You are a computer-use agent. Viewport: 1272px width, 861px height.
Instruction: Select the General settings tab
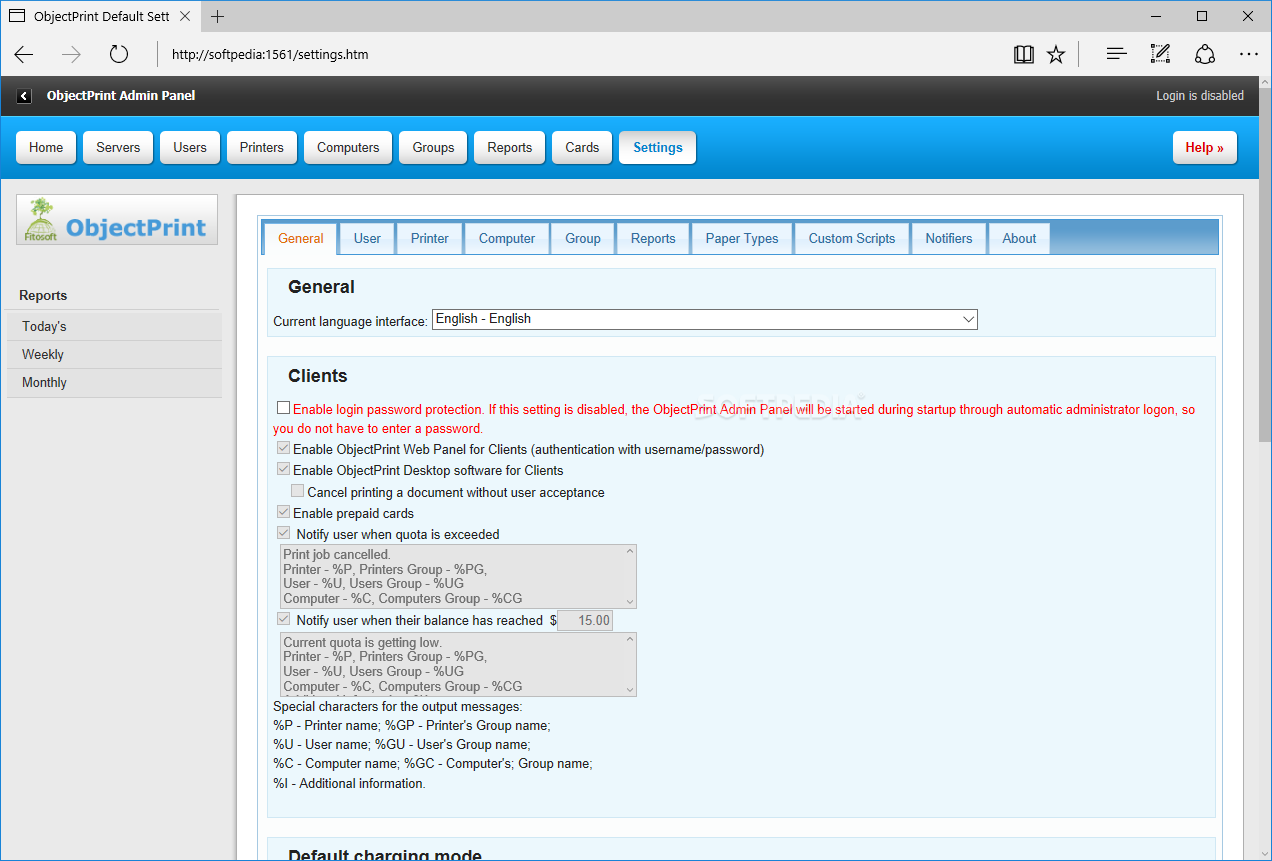[301, 238]
